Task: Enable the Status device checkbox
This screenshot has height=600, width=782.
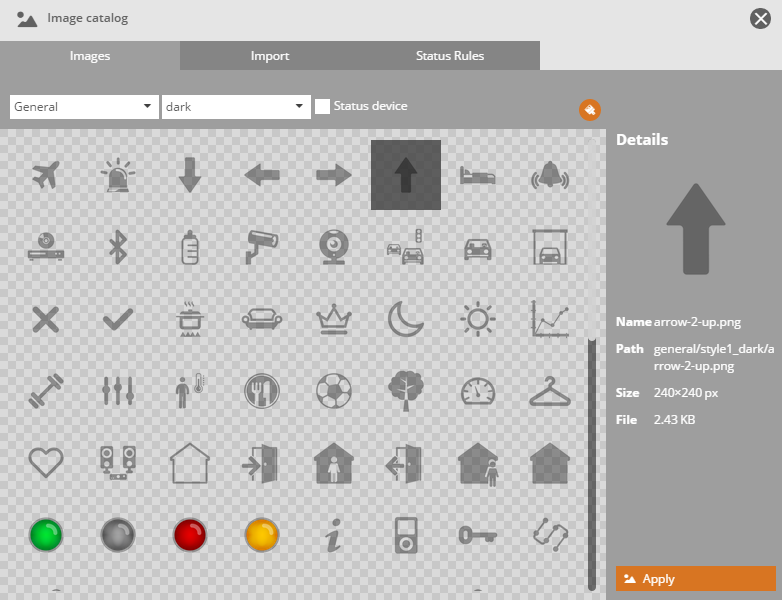Action: (323, 106)
